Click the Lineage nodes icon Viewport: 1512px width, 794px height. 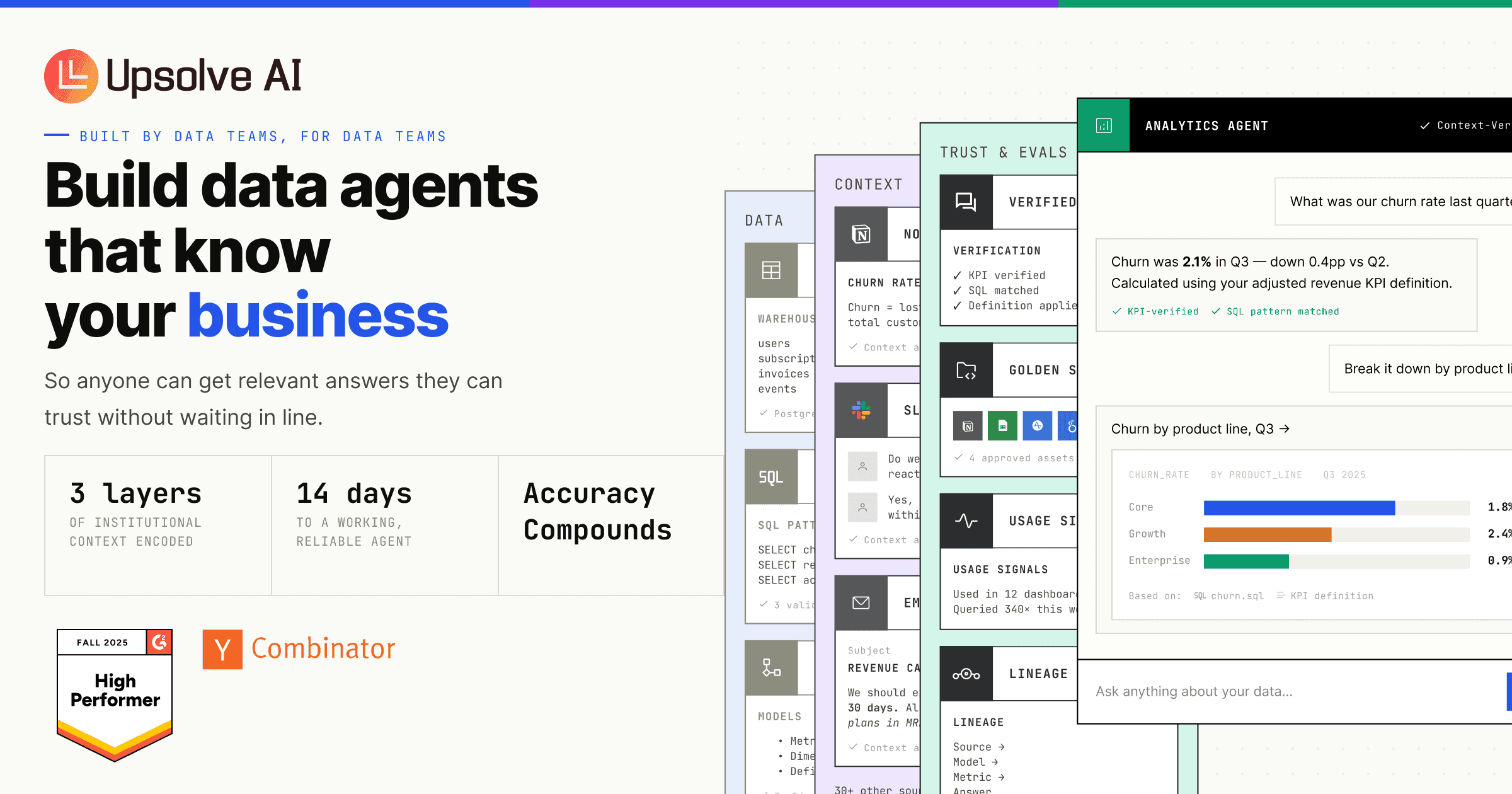pyautogui.click(x=966, y=674)
